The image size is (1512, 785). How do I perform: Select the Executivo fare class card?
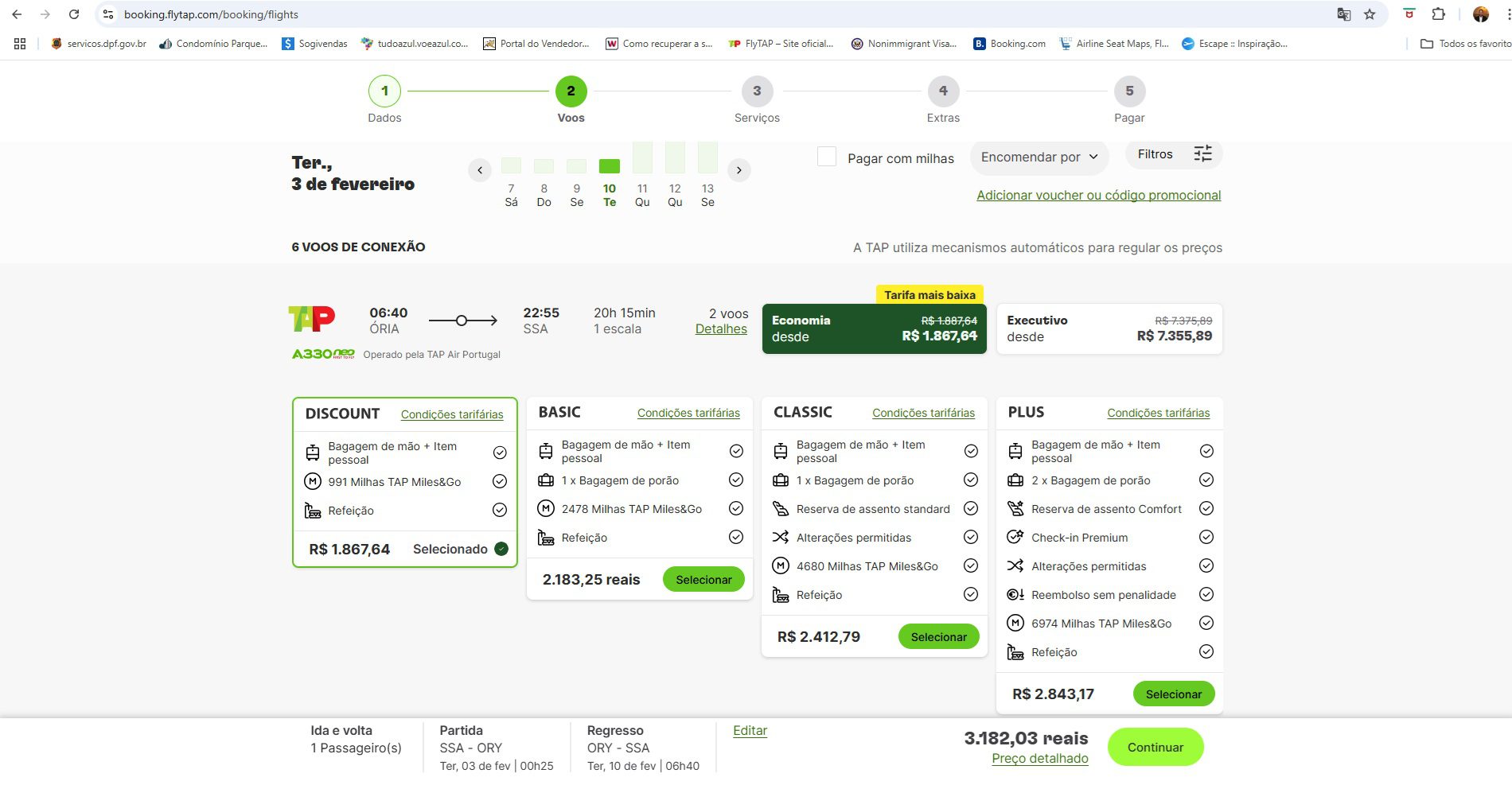point(1109,328)
